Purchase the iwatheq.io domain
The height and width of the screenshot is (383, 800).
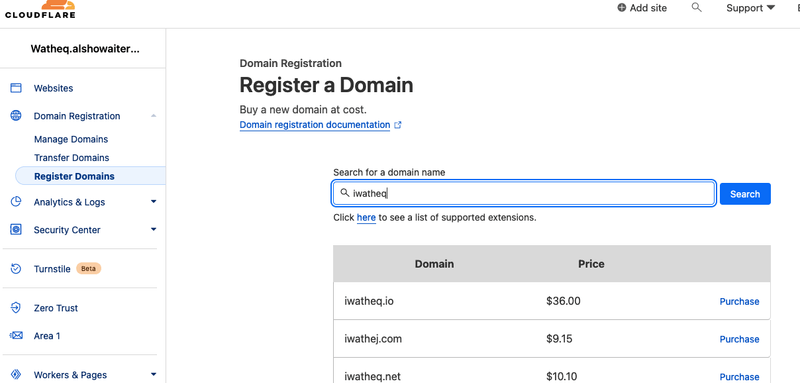click(x=739, y=301)
